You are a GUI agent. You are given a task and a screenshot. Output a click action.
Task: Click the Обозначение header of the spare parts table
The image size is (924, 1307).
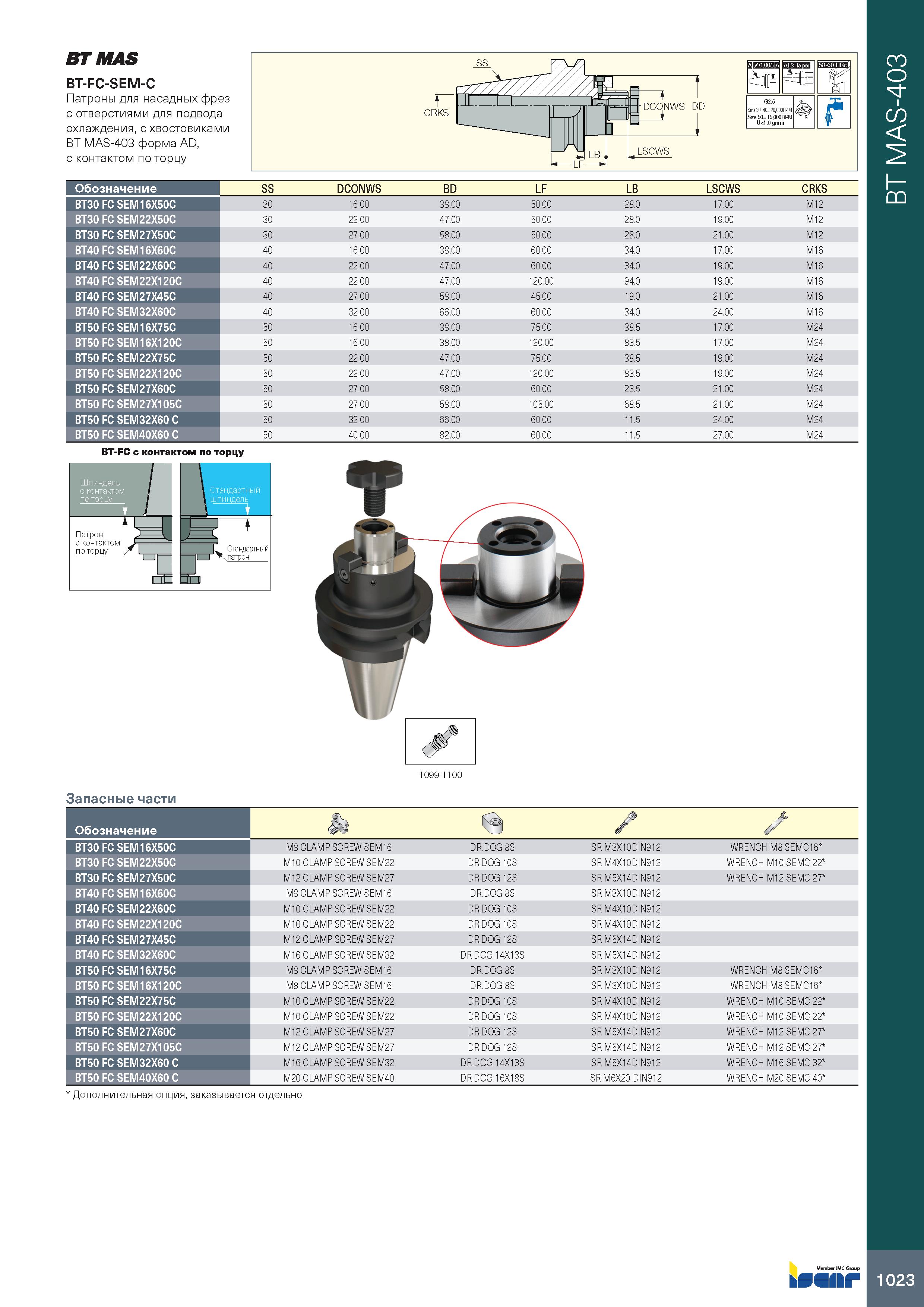point(115,830)
